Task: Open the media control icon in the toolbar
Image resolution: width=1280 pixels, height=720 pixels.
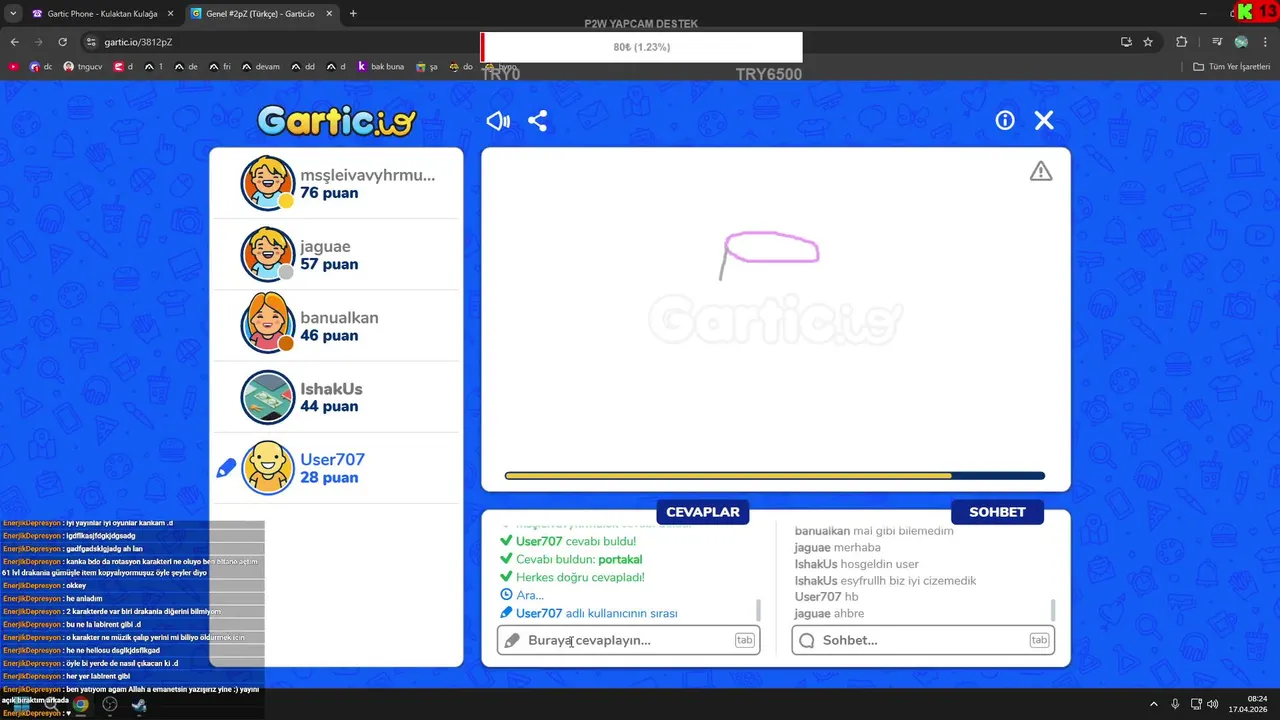Action: [x=1217, y=42]
